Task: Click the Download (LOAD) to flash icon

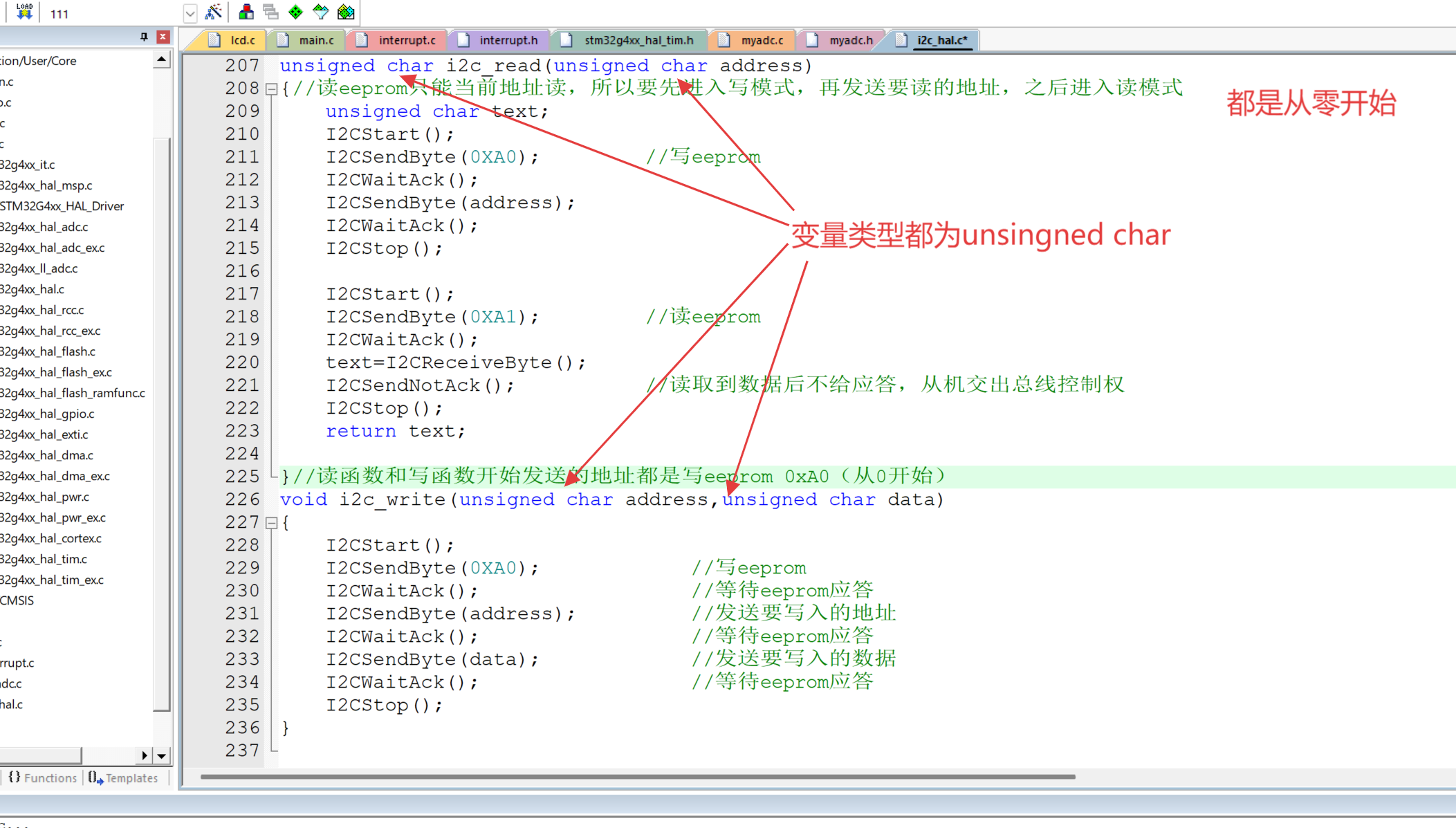Action: click(x=24, y=12)
